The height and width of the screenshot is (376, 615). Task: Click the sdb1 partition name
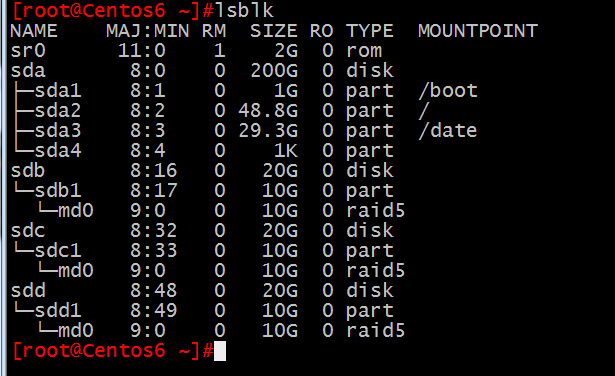click(x=58, y=191)
